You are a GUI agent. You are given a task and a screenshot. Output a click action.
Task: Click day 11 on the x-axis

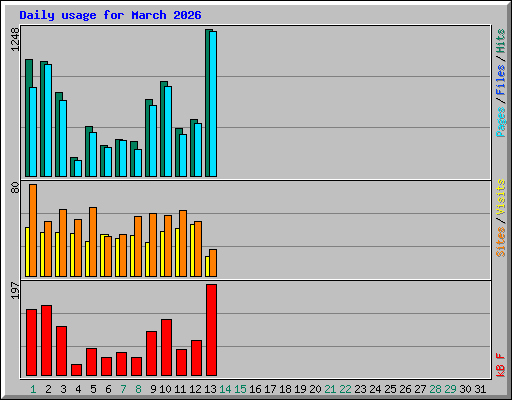pos(180,389)
